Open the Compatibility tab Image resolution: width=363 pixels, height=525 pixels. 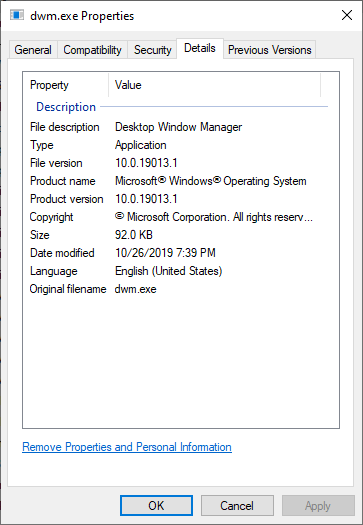pyautogui.click(x=92, y=50)
